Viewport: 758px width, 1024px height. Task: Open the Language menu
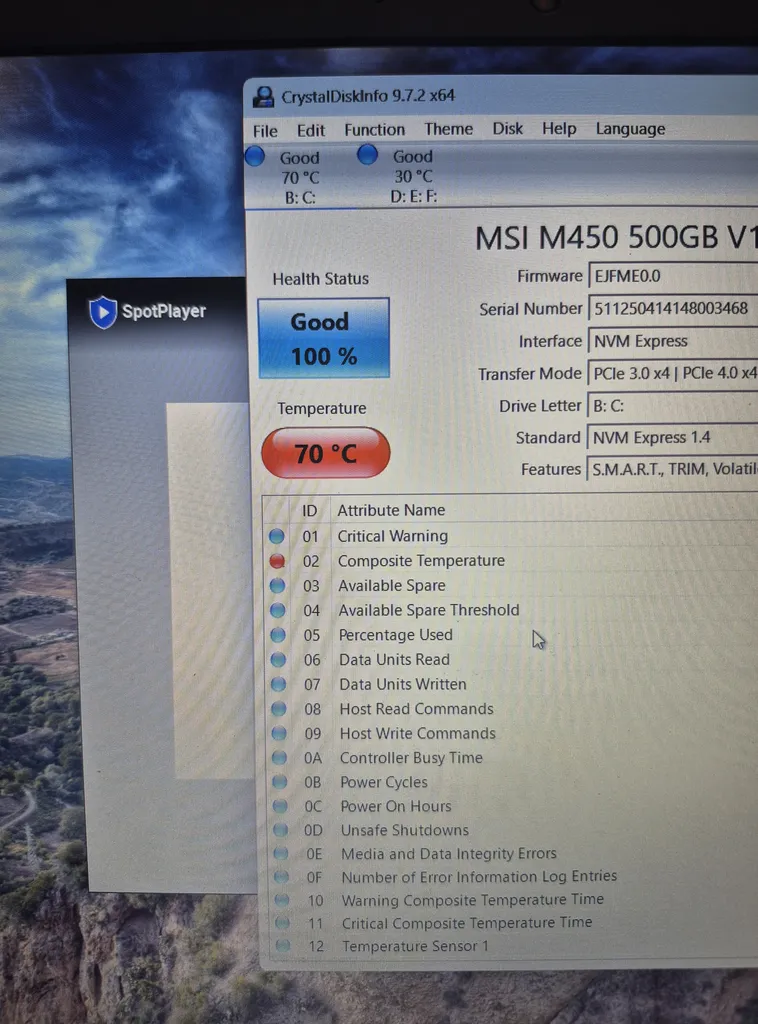click(x=630, y=129)
